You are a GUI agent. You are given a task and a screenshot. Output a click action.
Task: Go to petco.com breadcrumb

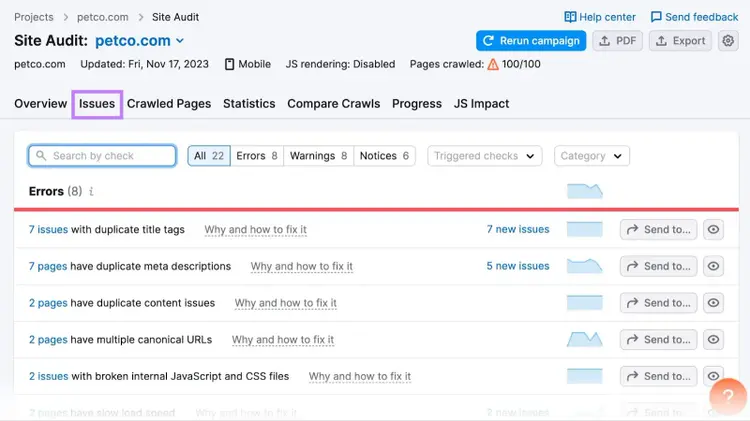[103, 17]
